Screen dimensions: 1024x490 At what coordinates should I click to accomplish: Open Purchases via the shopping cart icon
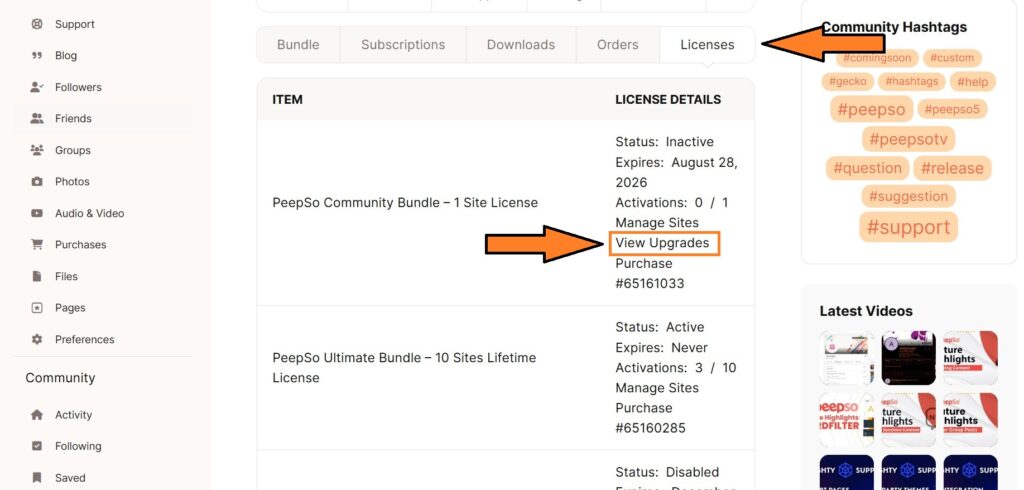[x=37, y=245]
